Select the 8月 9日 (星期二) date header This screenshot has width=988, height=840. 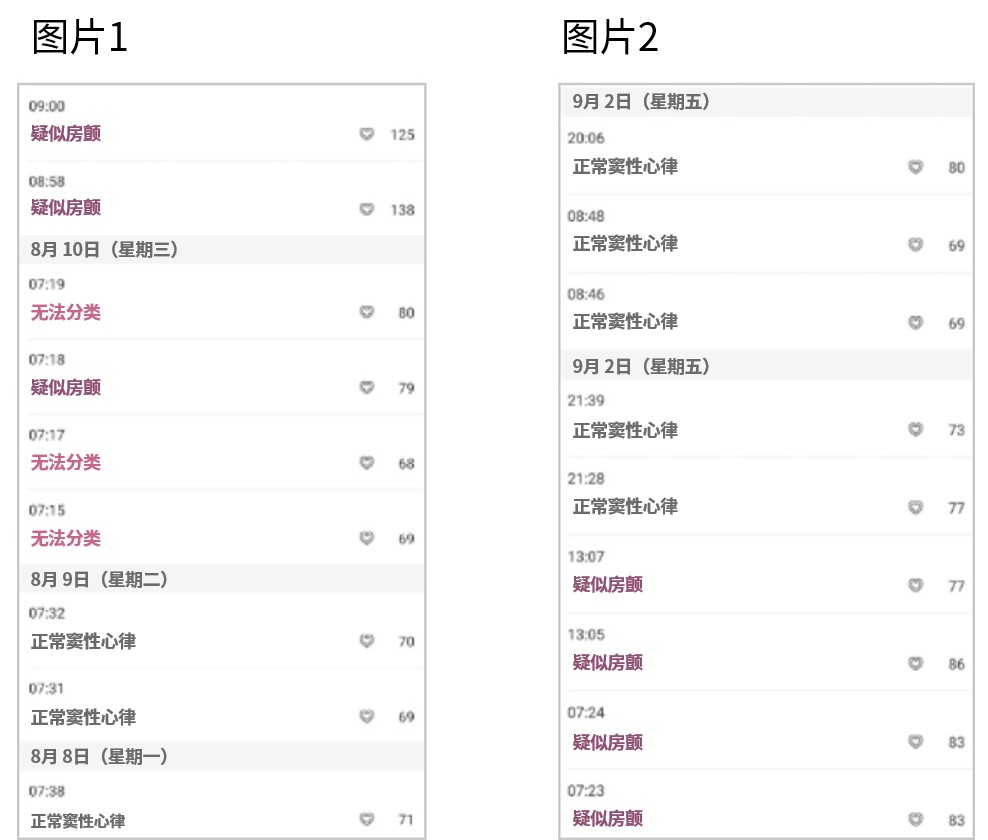(x=222, y=579)
